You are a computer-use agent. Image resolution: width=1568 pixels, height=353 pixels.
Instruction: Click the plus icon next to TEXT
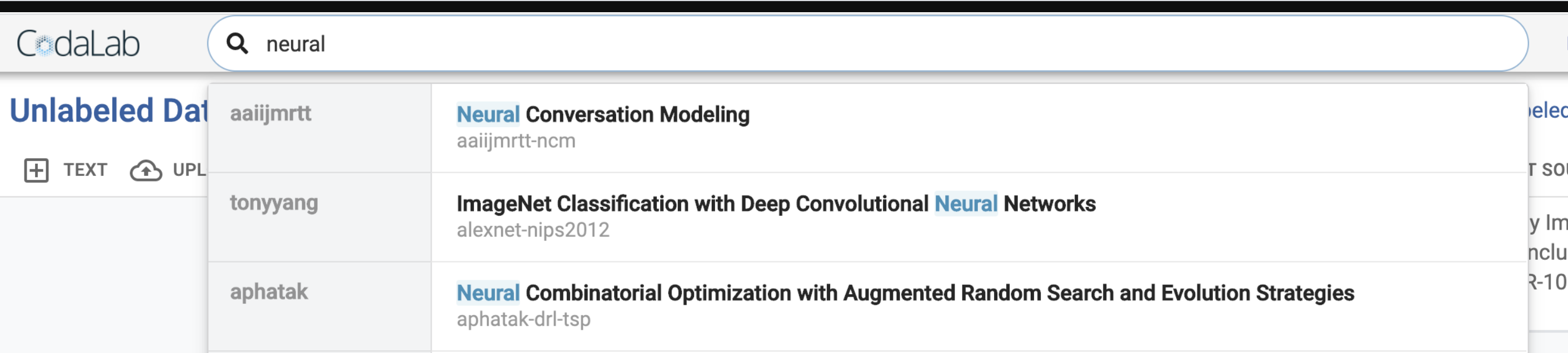pyautogui.click(x=38, y=170)
